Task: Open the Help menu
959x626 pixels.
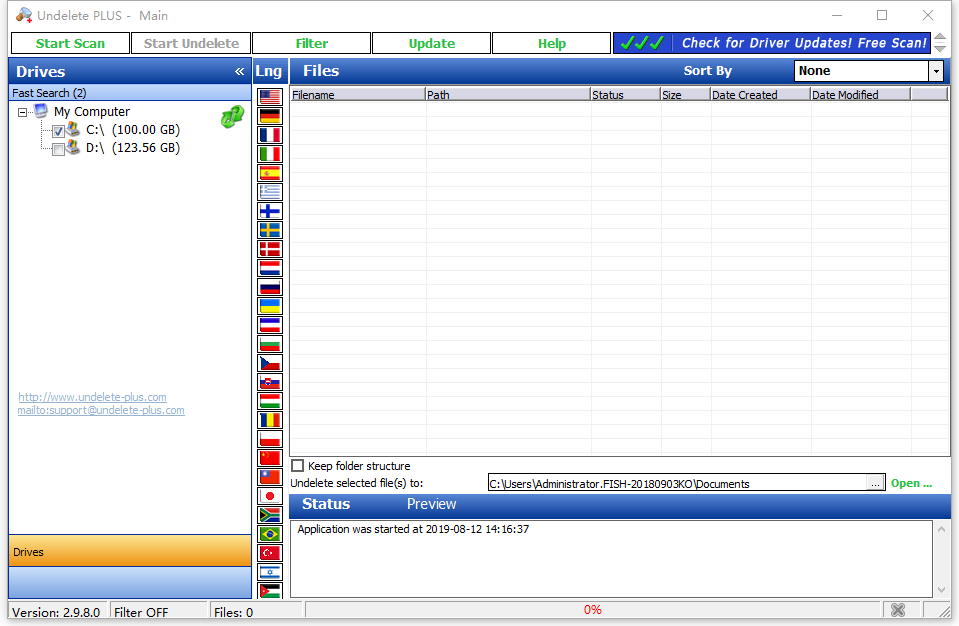Action: 551,43
